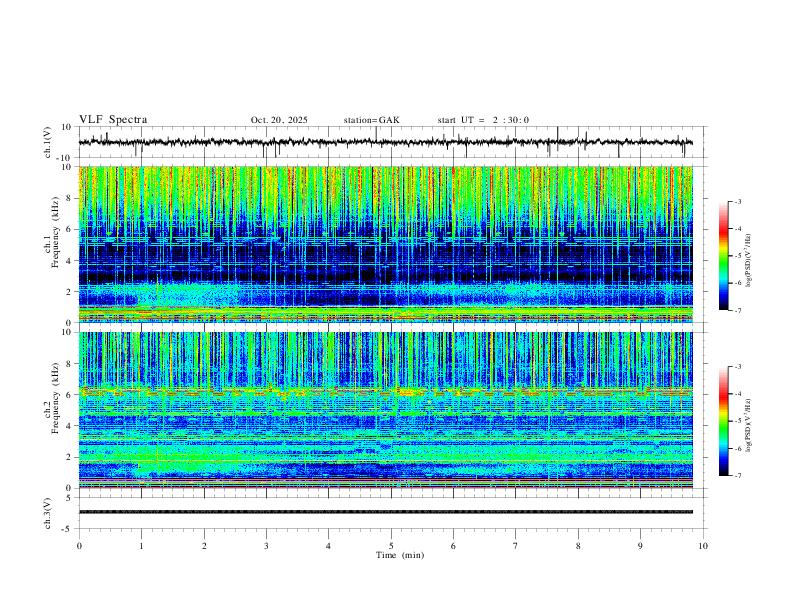
Task: Click the "ch.1(V)" waveform axis label
Action: pyautogui.click(x=48, y=142)
